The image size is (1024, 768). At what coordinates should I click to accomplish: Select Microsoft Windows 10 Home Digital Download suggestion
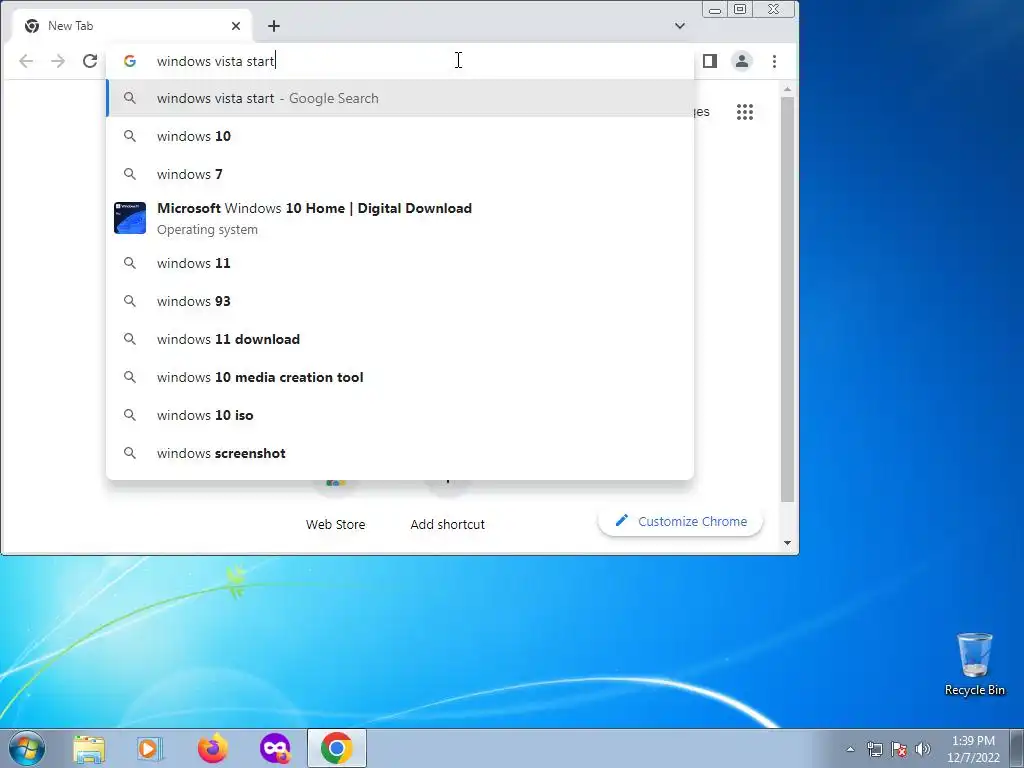pyautogui.click(x=400, y=218)
